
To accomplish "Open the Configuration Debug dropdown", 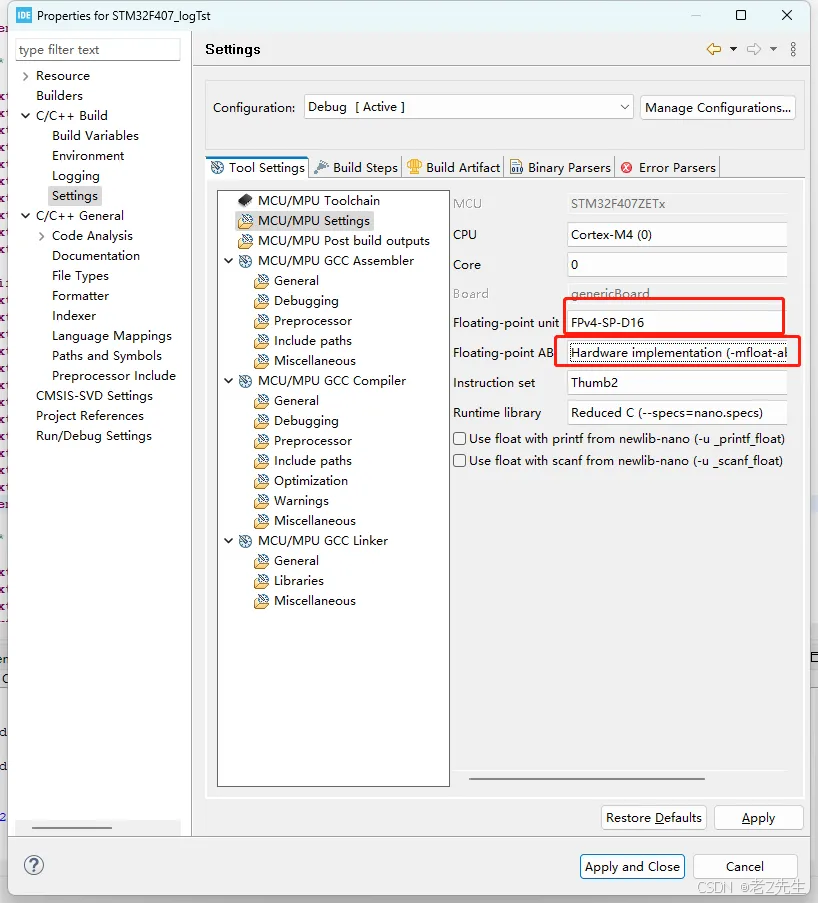I will (468, 107).
